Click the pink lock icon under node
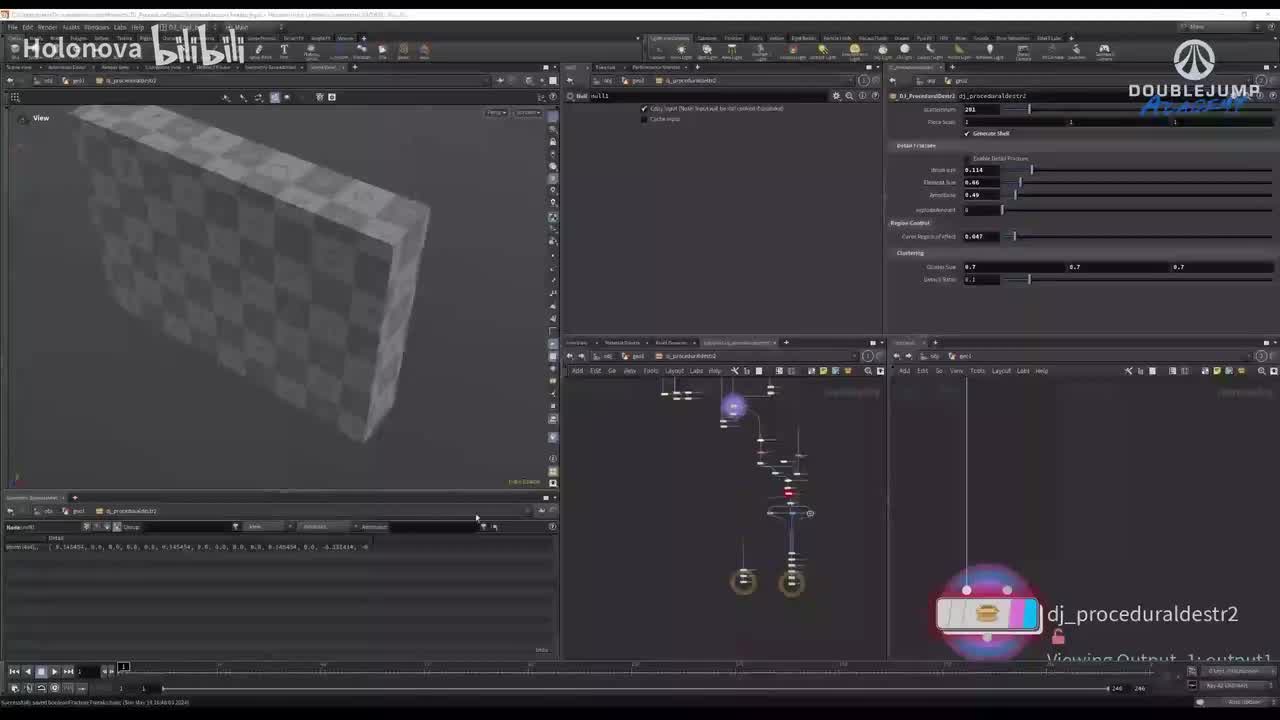This screenshot has width=1280, height=720. click(x=1057, y=637)
